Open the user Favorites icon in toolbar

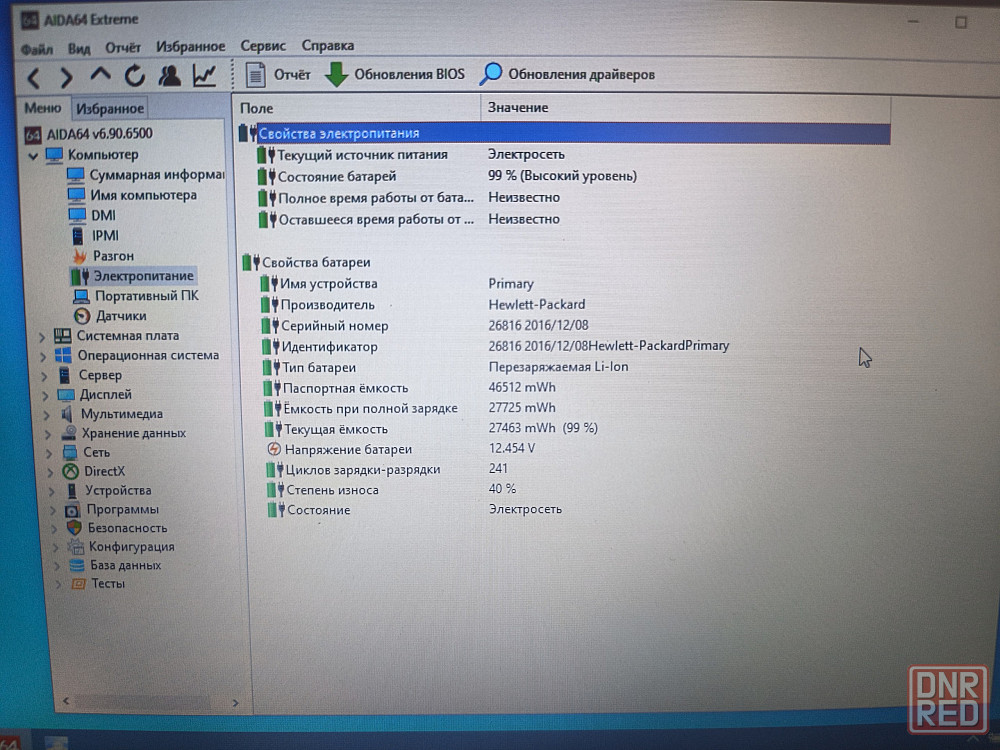tap(170, 76)
